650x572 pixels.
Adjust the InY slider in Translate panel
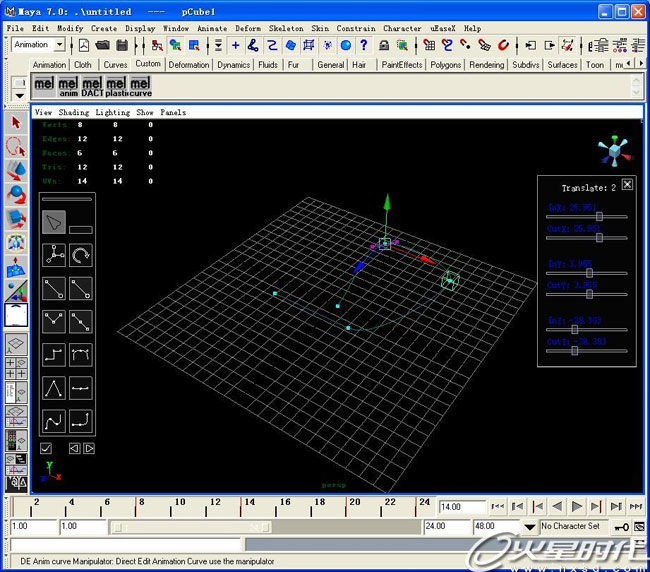587,273
